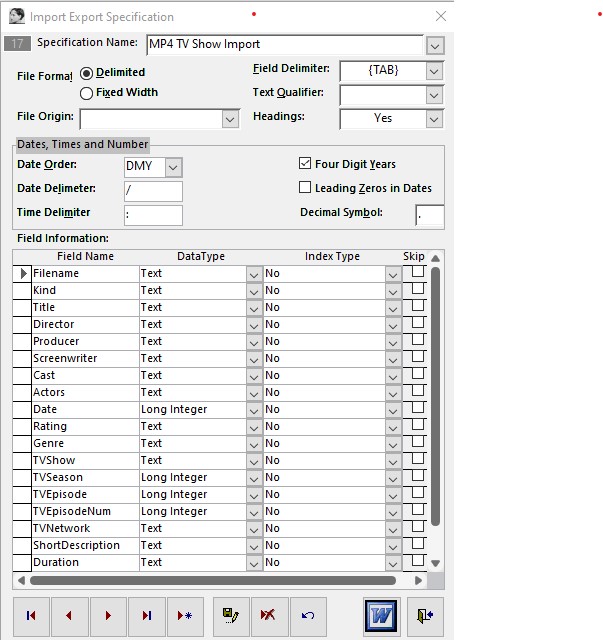This screenshot has height=640, width=603.
Task: Close the Import Export Specification window
Action: pos(441,16)
